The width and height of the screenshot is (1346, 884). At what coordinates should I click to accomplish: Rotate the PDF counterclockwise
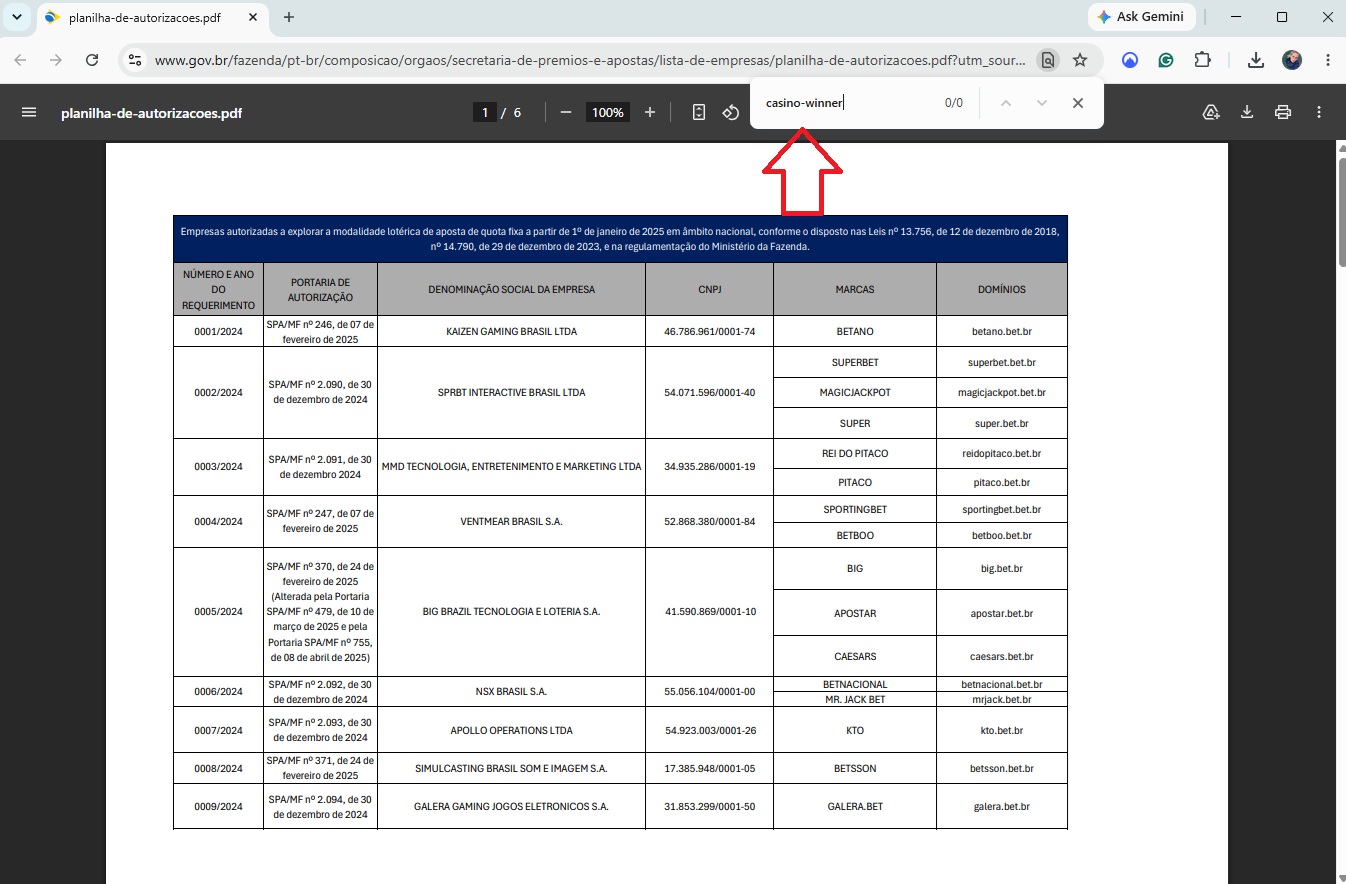[x=731, y=112]
